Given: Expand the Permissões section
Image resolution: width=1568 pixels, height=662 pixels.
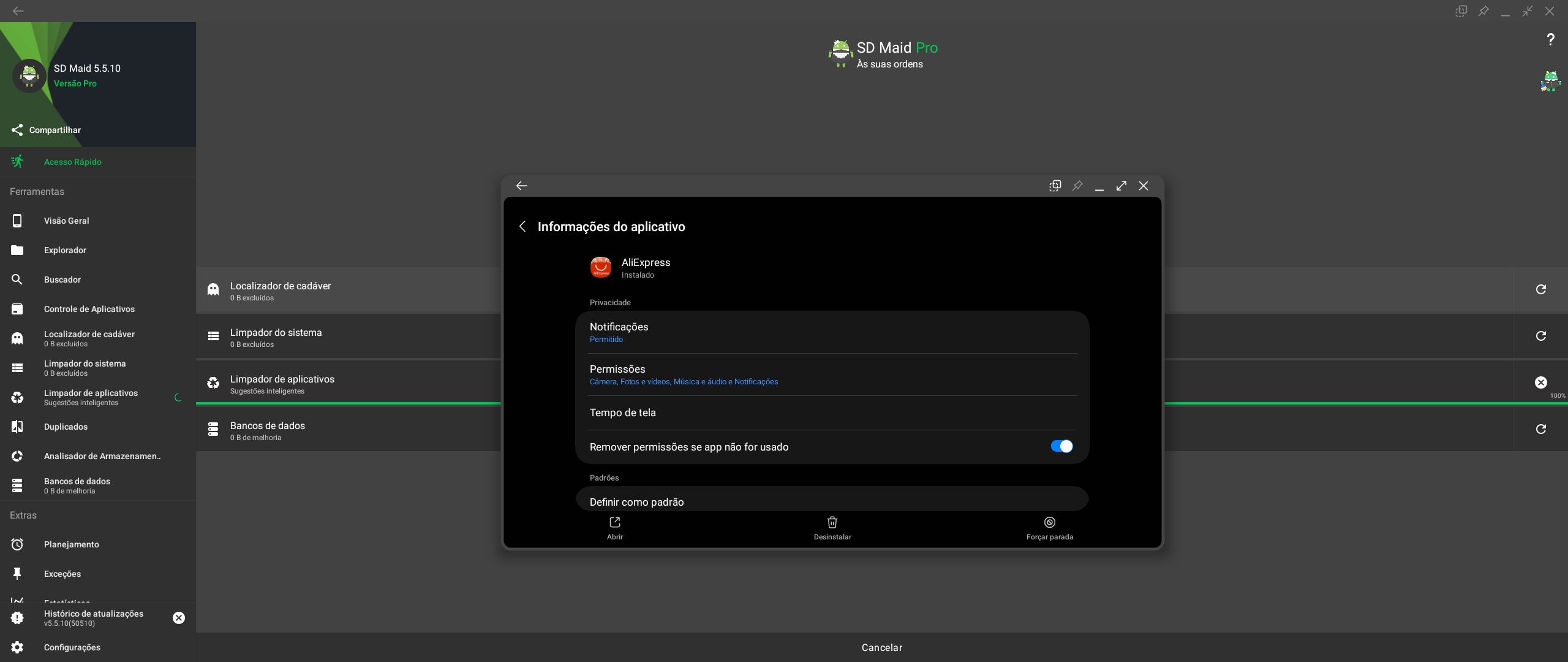Looking at the screenshot, I should [616, 368].
